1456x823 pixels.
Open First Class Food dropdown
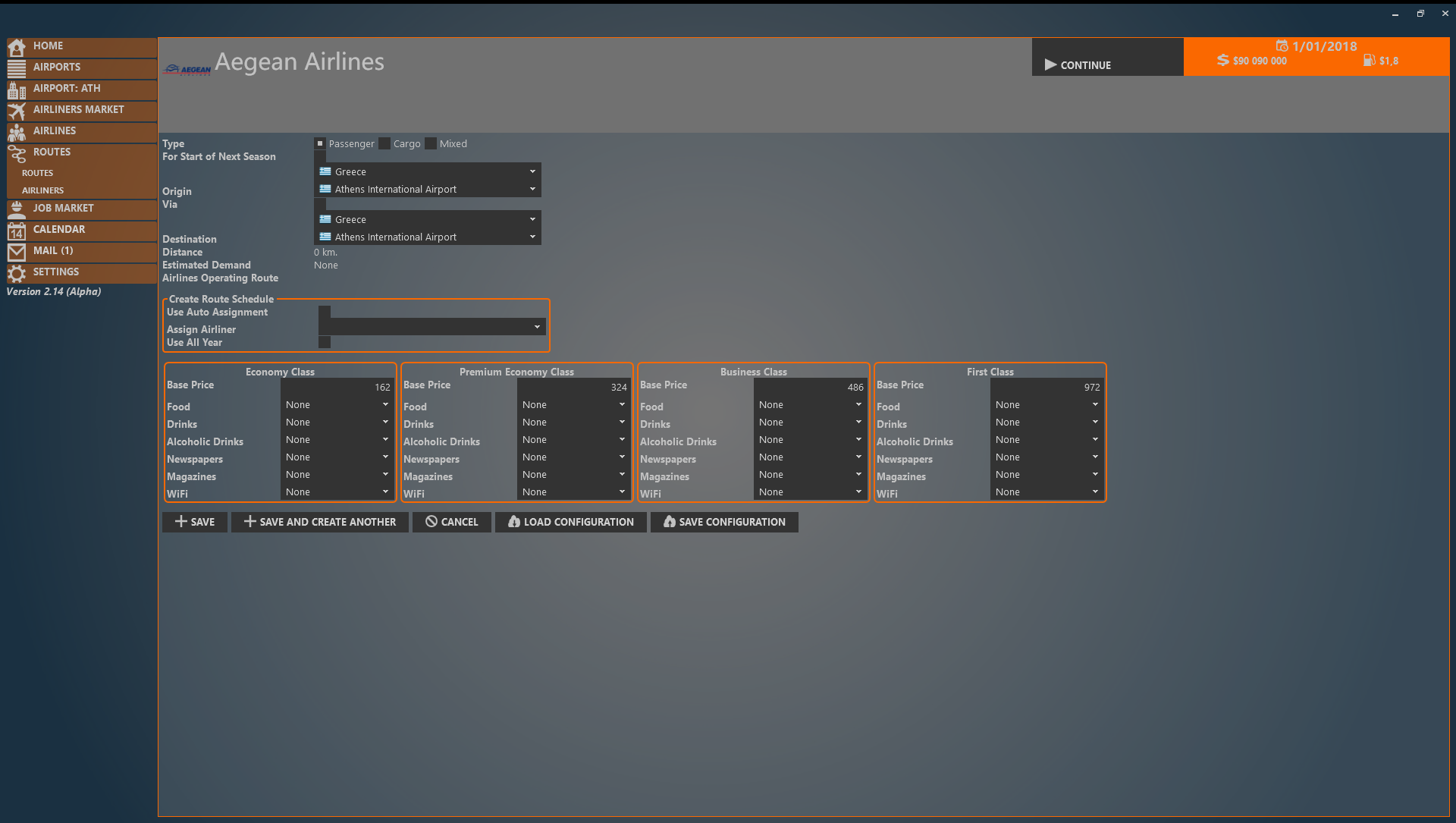[1047, 404]
